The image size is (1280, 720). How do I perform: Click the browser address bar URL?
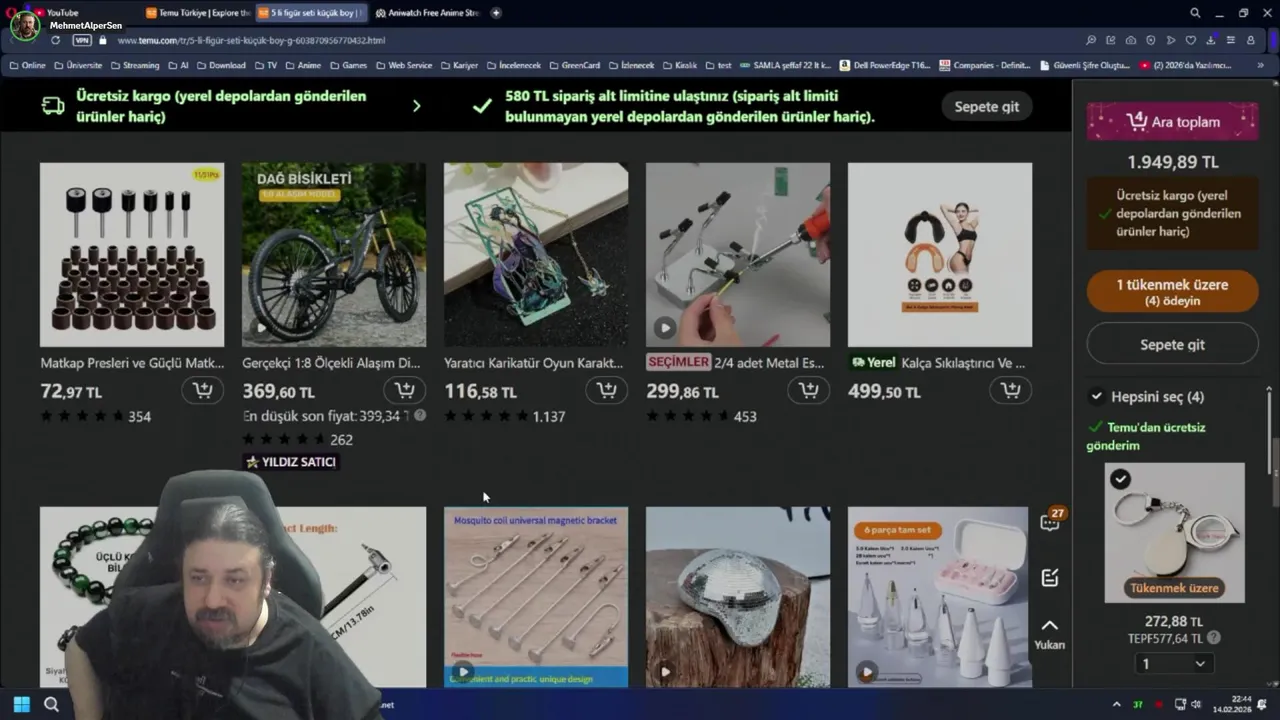(x=251, y=40)
